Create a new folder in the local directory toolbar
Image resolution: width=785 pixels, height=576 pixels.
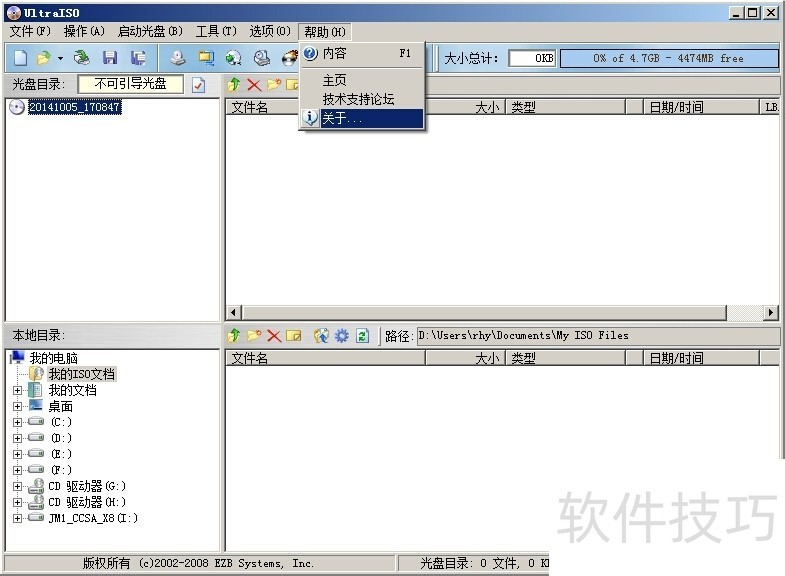pyautogui.click(x=254, y=335)
